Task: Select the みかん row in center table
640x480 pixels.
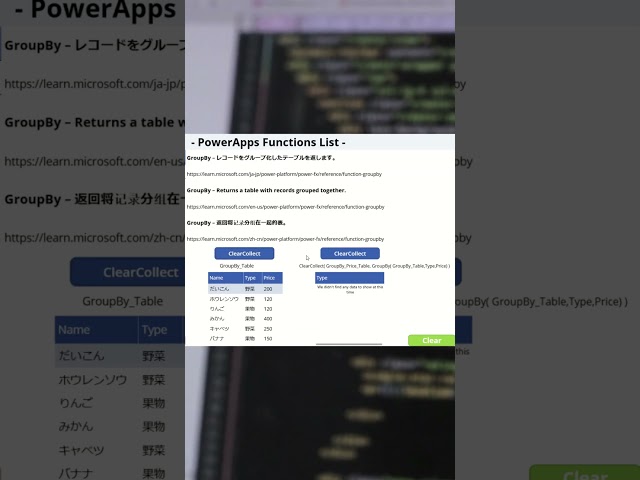Action: point(245,318)
